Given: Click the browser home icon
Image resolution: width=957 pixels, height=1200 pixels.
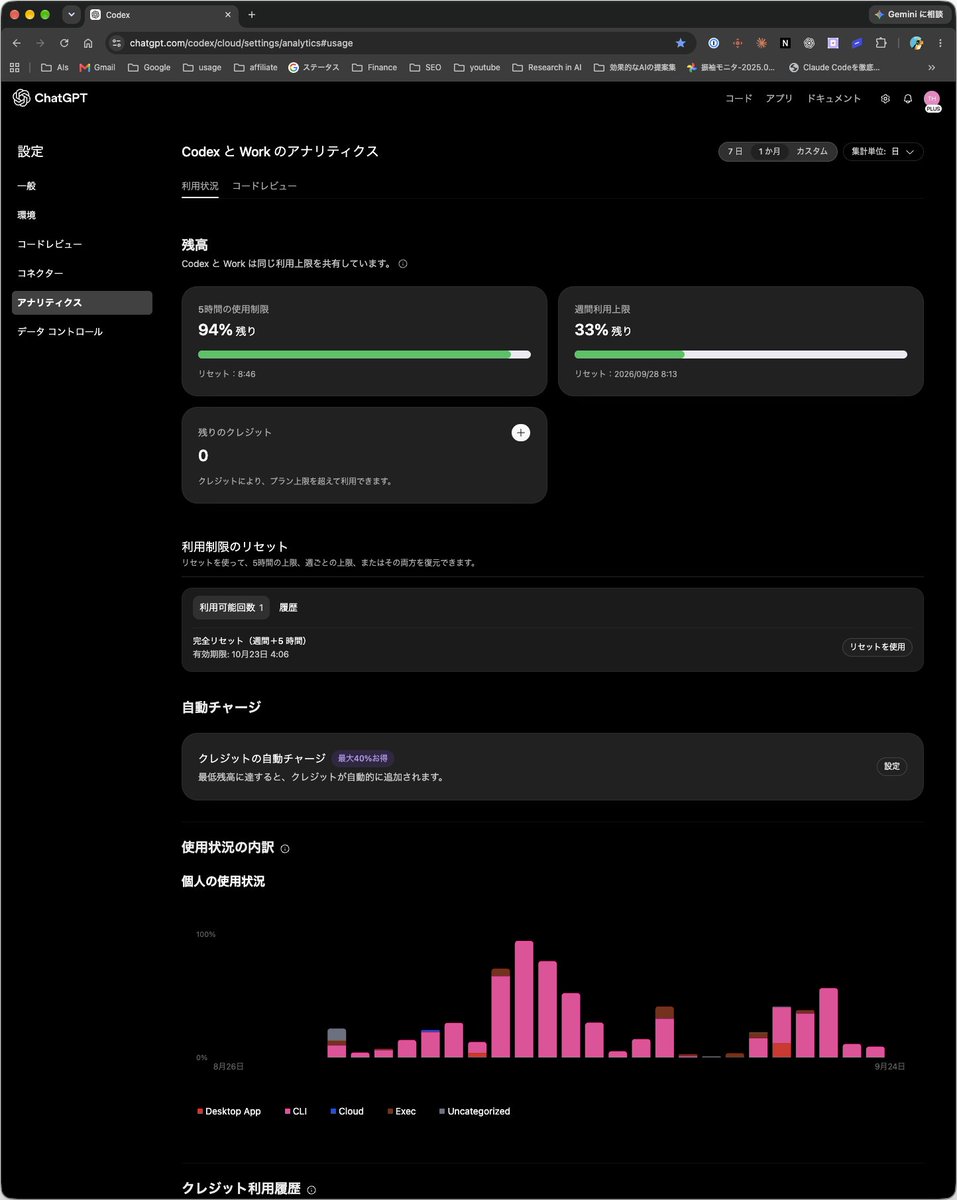Looking at the screenshot, I should 88,43.
